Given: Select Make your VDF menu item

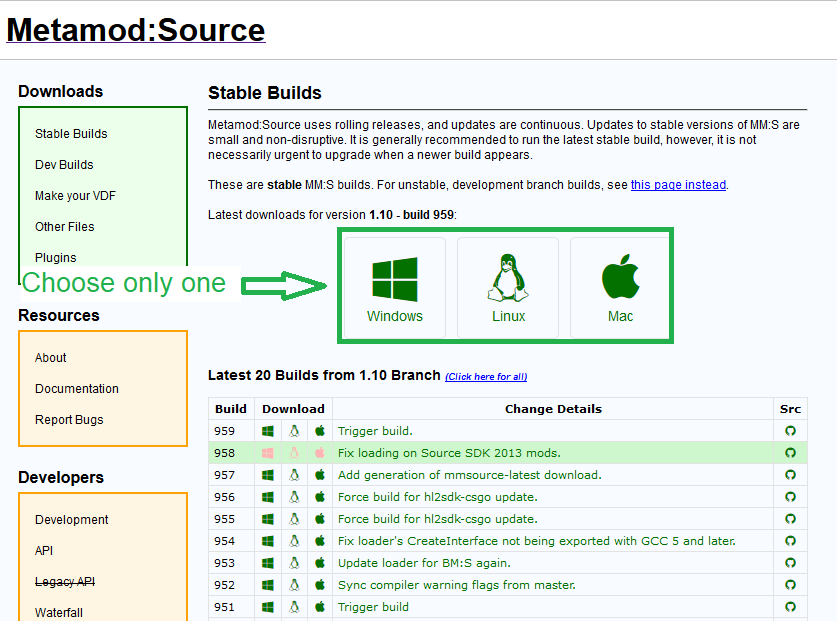Looking at the screenshot, I should click(x=75, y=195).
